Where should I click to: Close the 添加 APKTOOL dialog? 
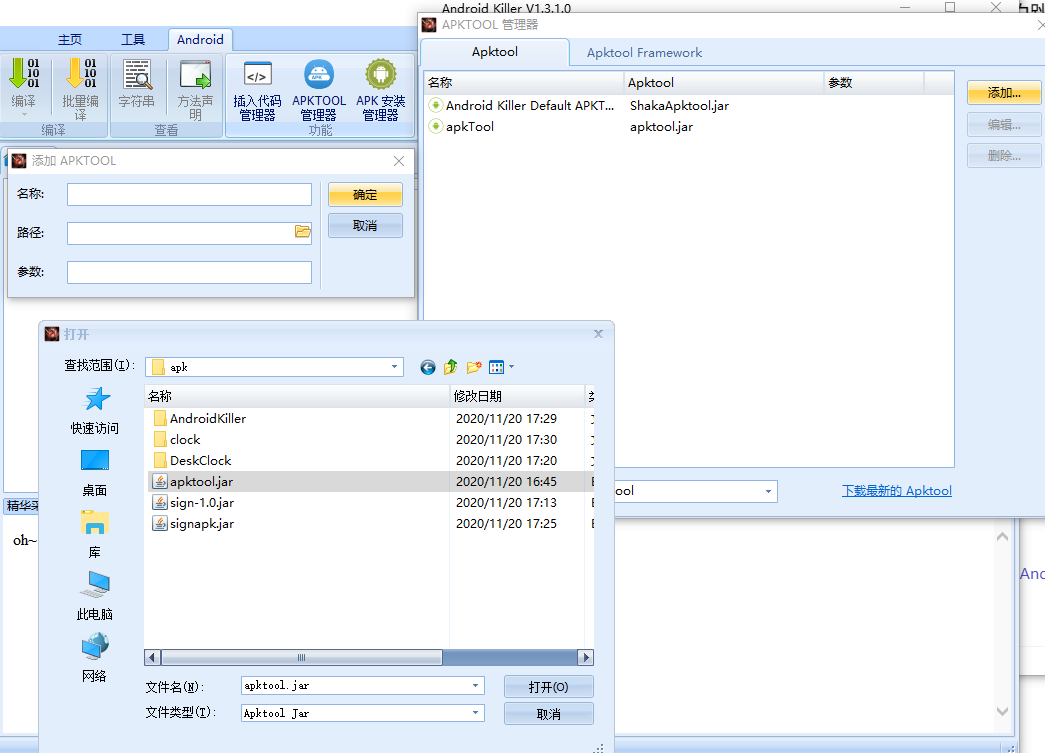point(399,161)
